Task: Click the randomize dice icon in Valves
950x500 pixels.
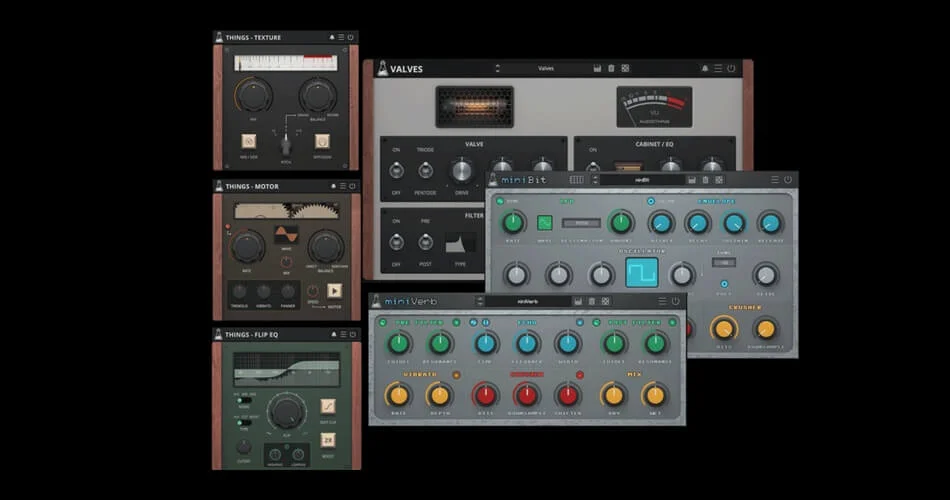Action: tap(625, 68)
